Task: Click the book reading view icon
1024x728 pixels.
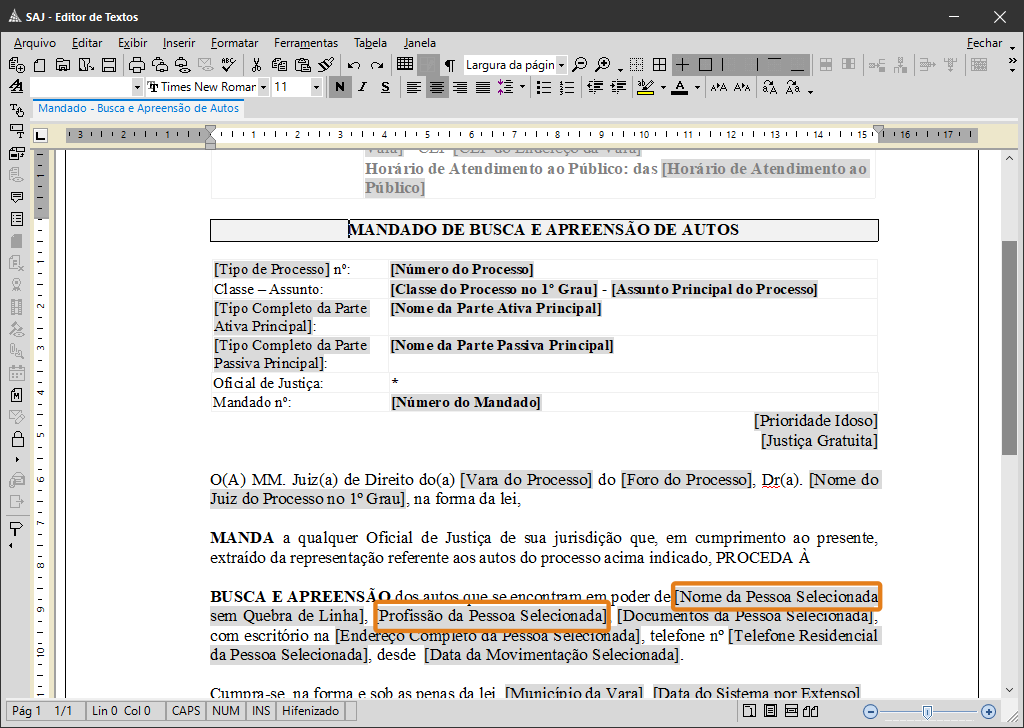Action: 811,711
